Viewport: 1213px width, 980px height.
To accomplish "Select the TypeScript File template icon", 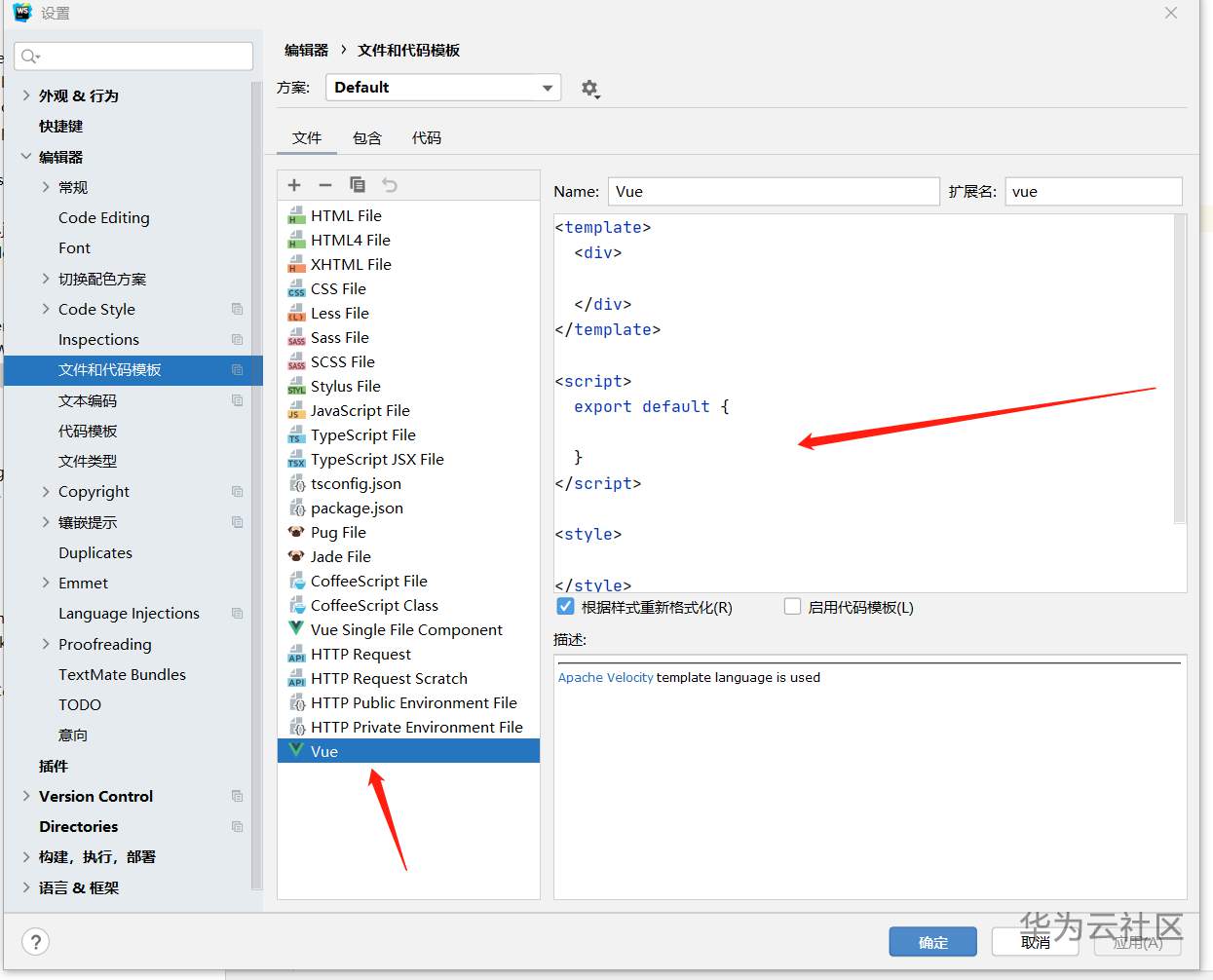I will tap(296, 434).
